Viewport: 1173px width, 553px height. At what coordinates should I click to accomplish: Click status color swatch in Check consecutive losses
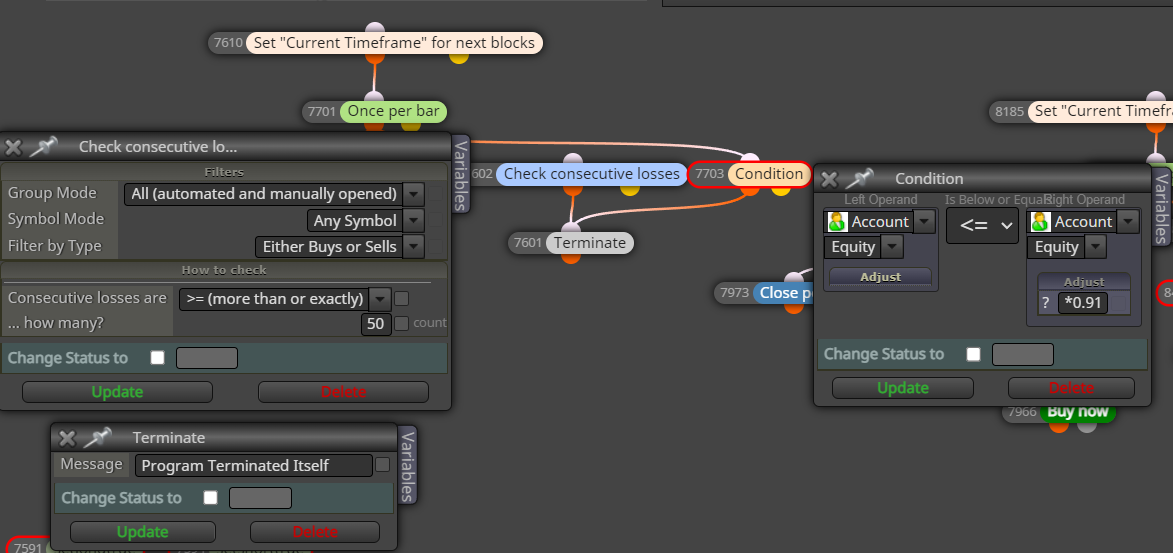[206, 358]
